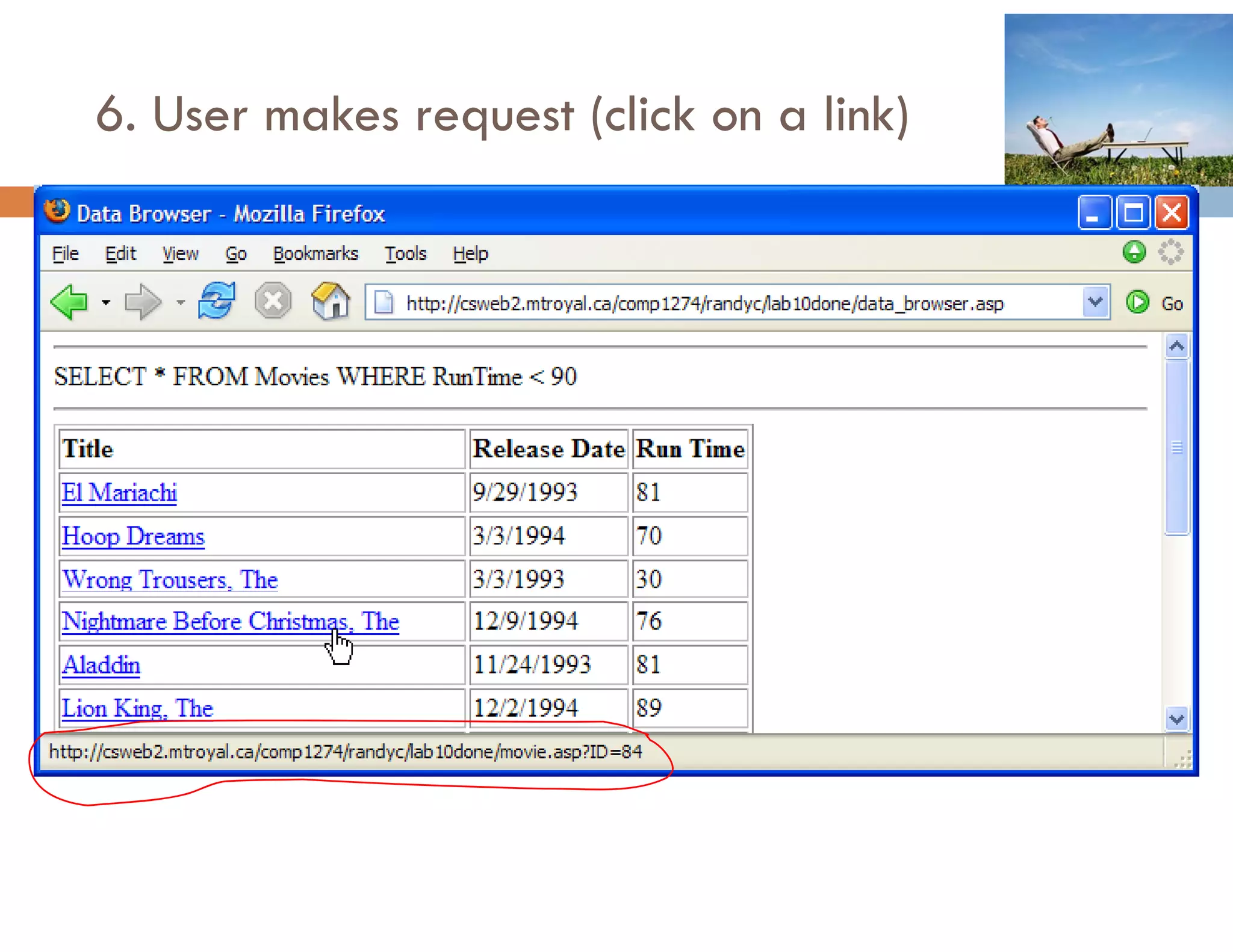Click the run time cell showing 76
Viewport: 1233px width, 952px height.
(690, 622)
